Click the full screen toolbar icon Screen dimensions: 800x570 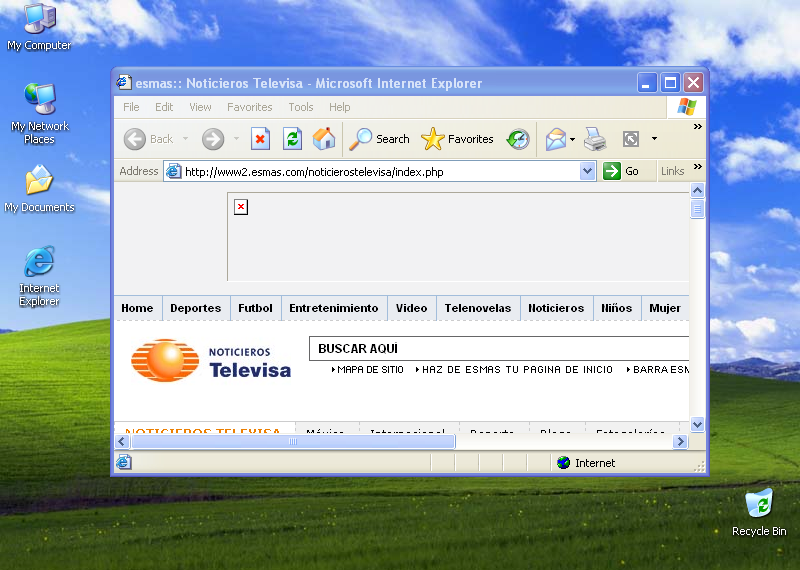pyautogui.click(x=631, y=139)
